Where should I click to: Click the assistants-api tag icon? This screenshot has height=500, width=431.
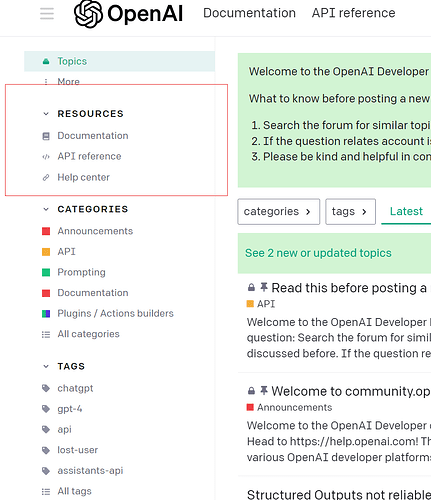pyautogui.click(x=46, y=471)
